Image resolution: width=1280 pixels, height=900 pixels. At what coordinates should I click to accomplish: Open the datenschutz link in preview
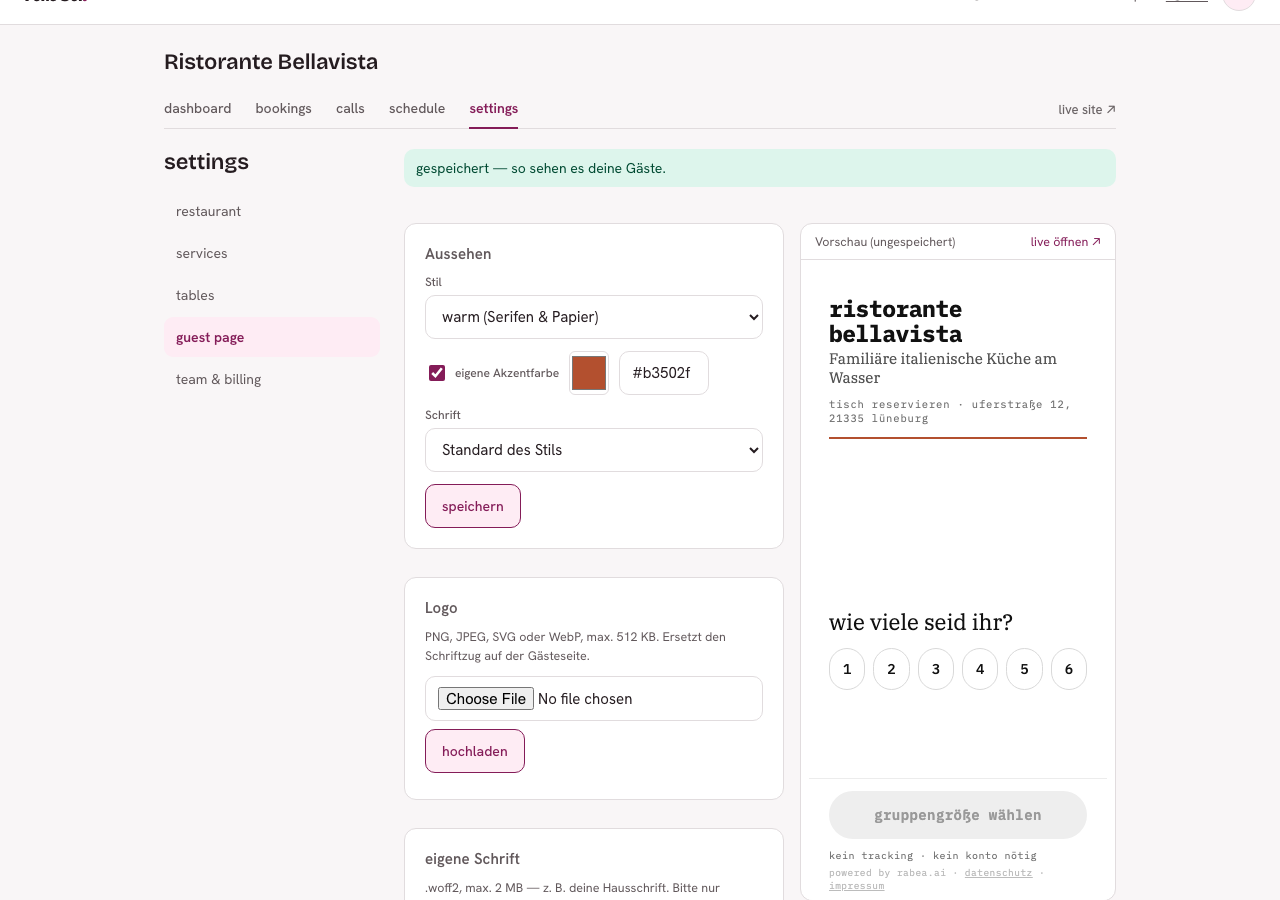998,873
